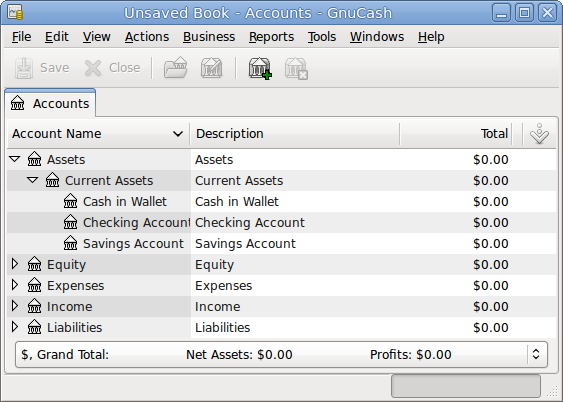The image size is (563, 402).
Task: Expand the Expenses account
Action: pyautogui.click(x=15, y=285)
